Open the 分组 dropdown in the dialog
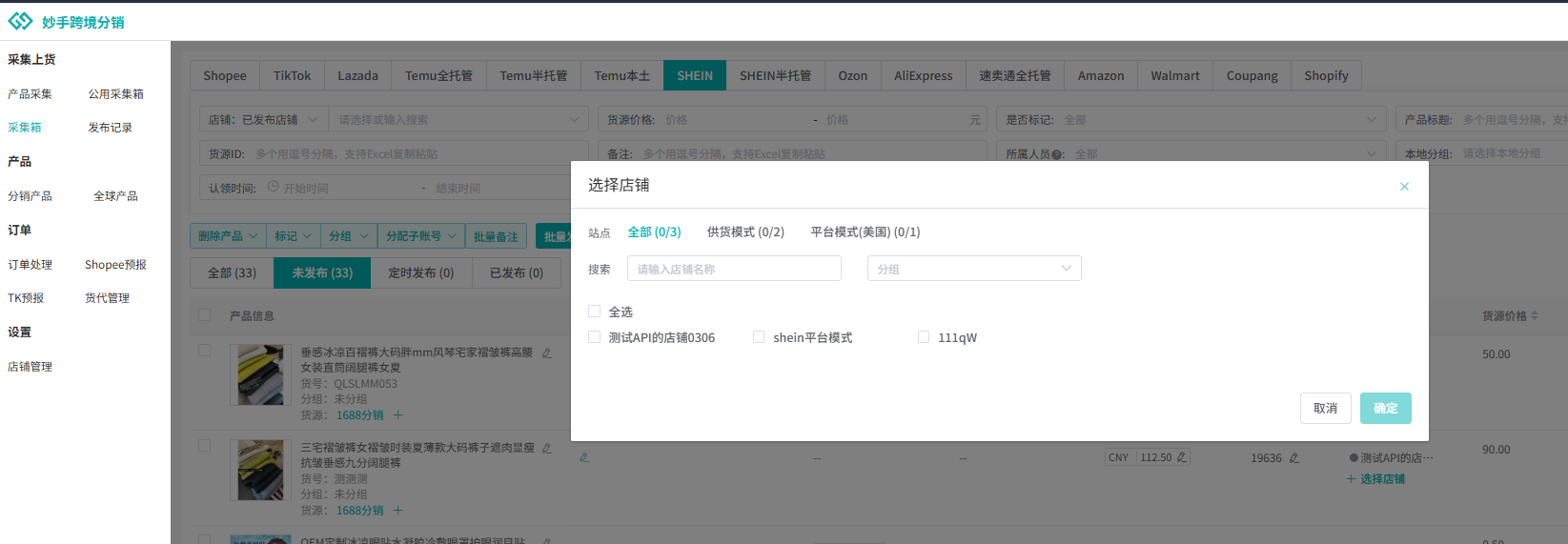This screenshot has width=1568, height=544. coord(974,269)
